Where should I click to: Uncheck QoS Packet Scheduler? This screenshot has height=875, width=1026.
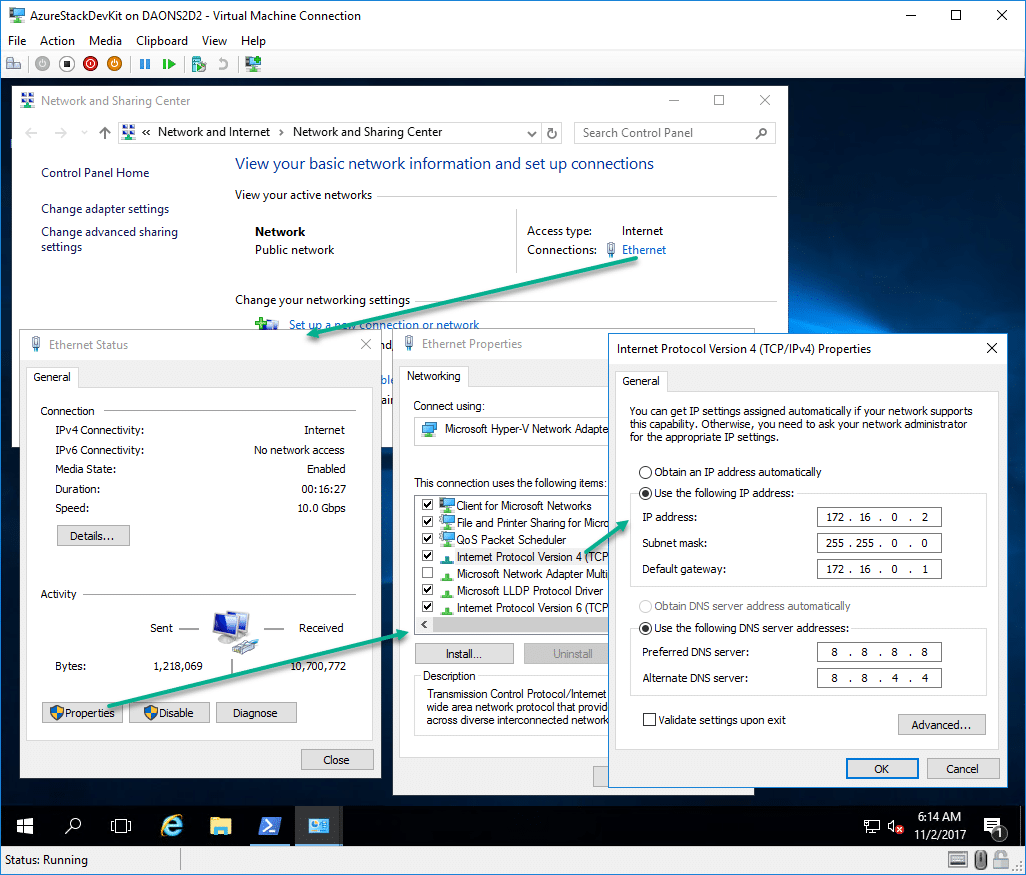coord(427,539)
